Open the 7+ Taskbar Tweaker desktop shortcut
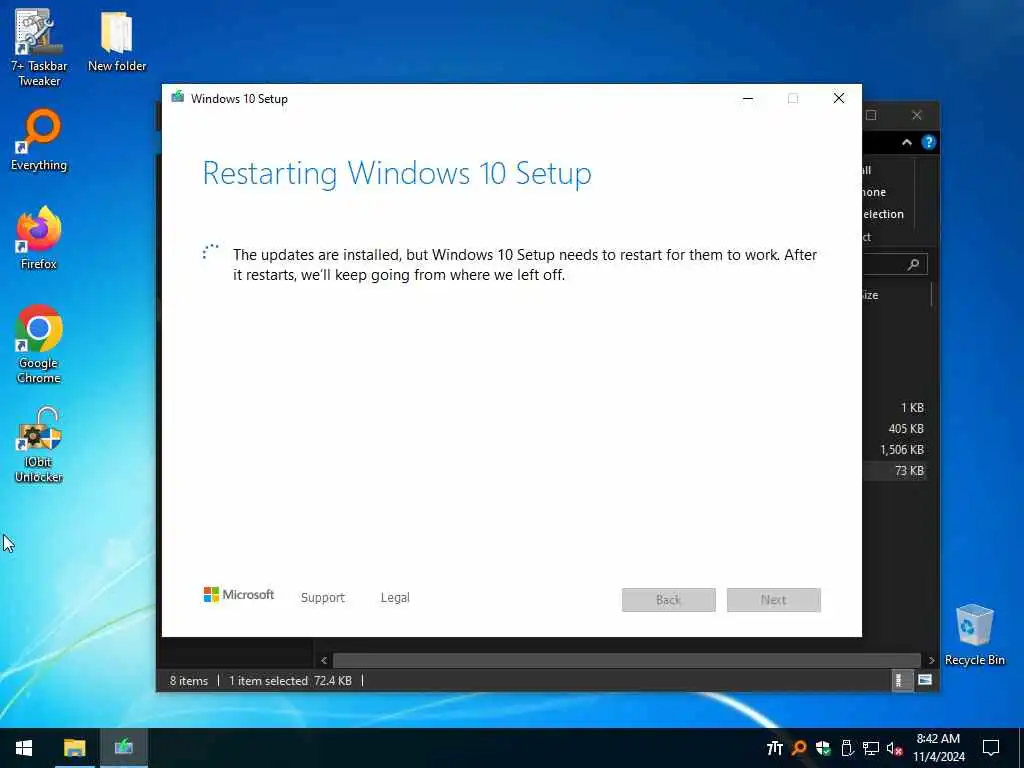 pyautogui.click(x=39, y=49)
